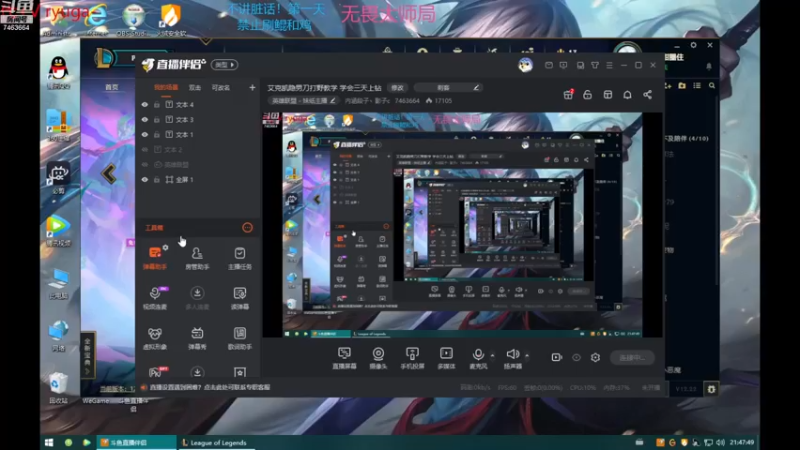800x450 pixels.
Task: Click the search icon in League friends panel
Action: tap(712, 86)
